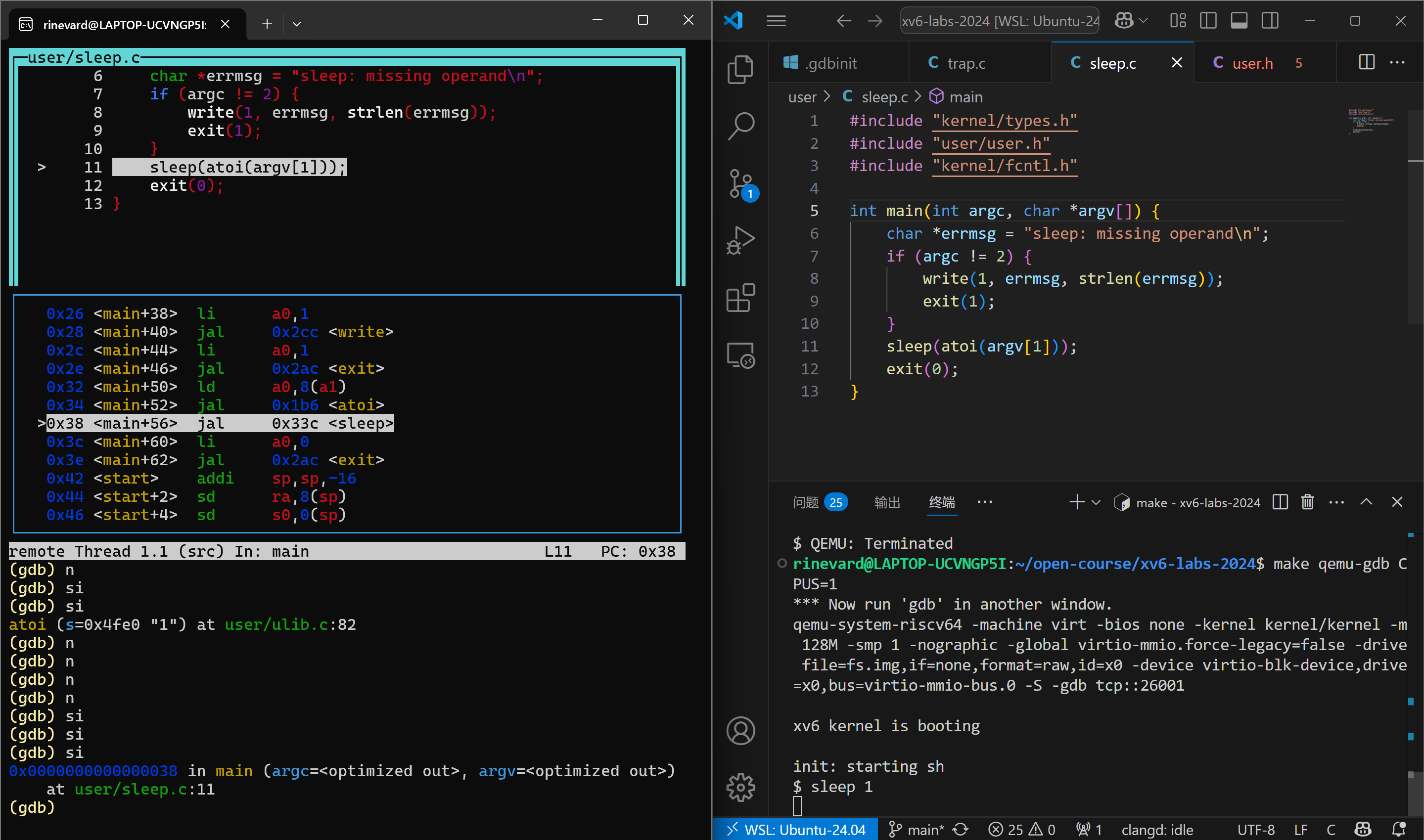The image size is (1424, 840).
Task: Click the editor minimap preview
Action: pyautogui.click(x=1370, y=121)
